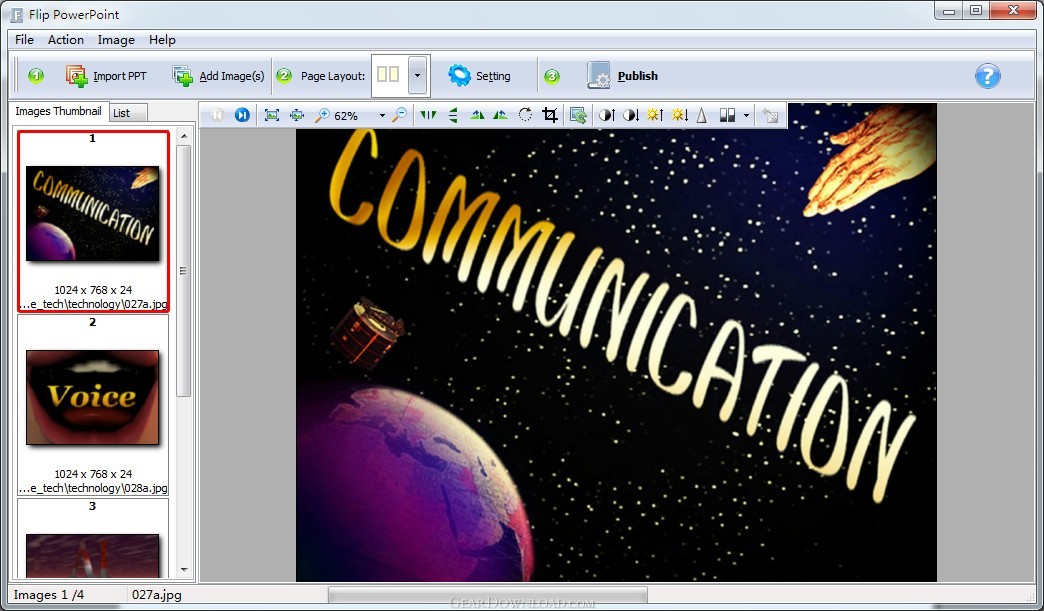Open the zoom percentage dropdown arrow

point(382,116)
